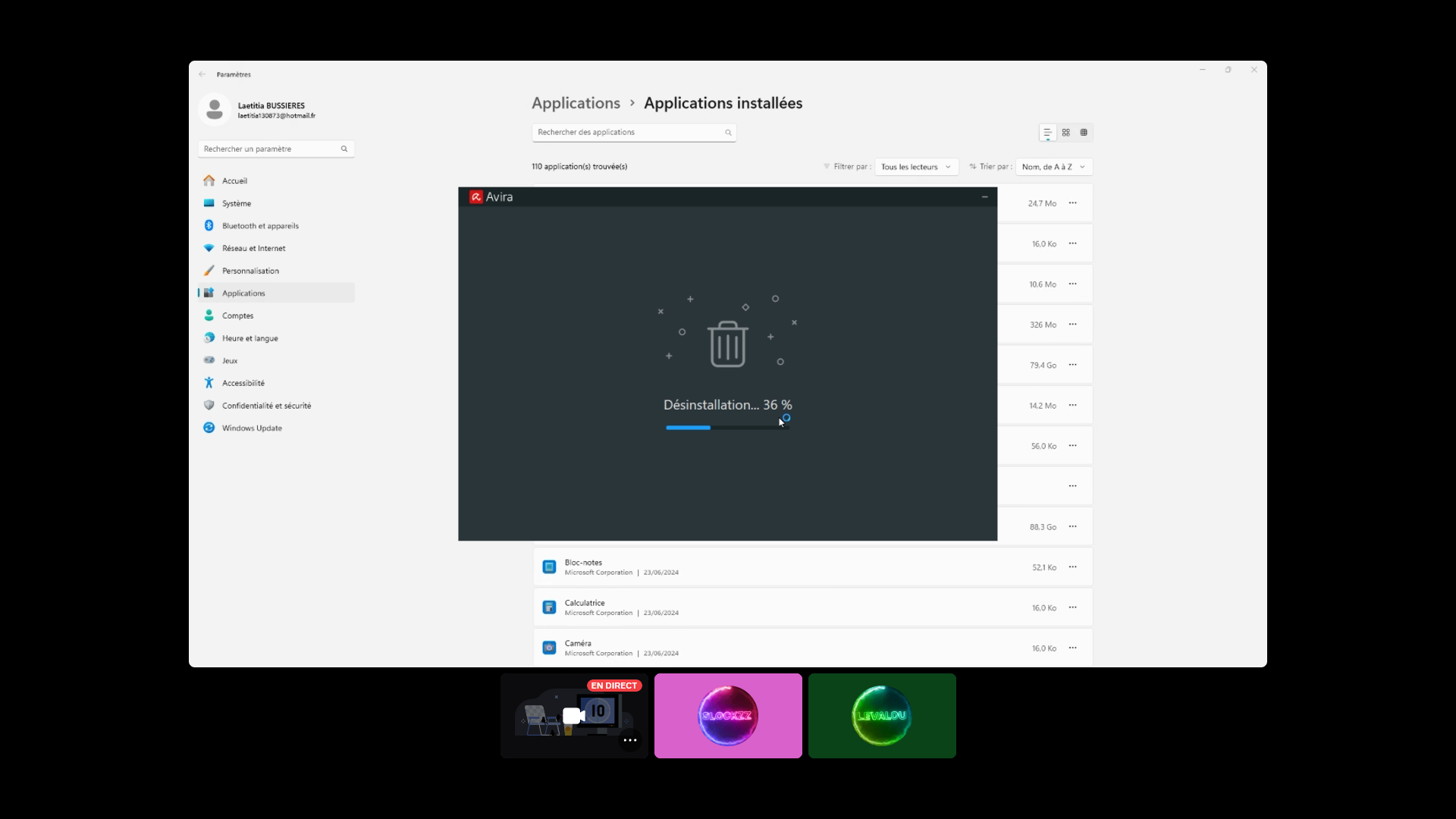The height and width of the screenshot is (819, 1456).
Task: Open Réseau et Internet settings
Action: click(x=276, y=248)
